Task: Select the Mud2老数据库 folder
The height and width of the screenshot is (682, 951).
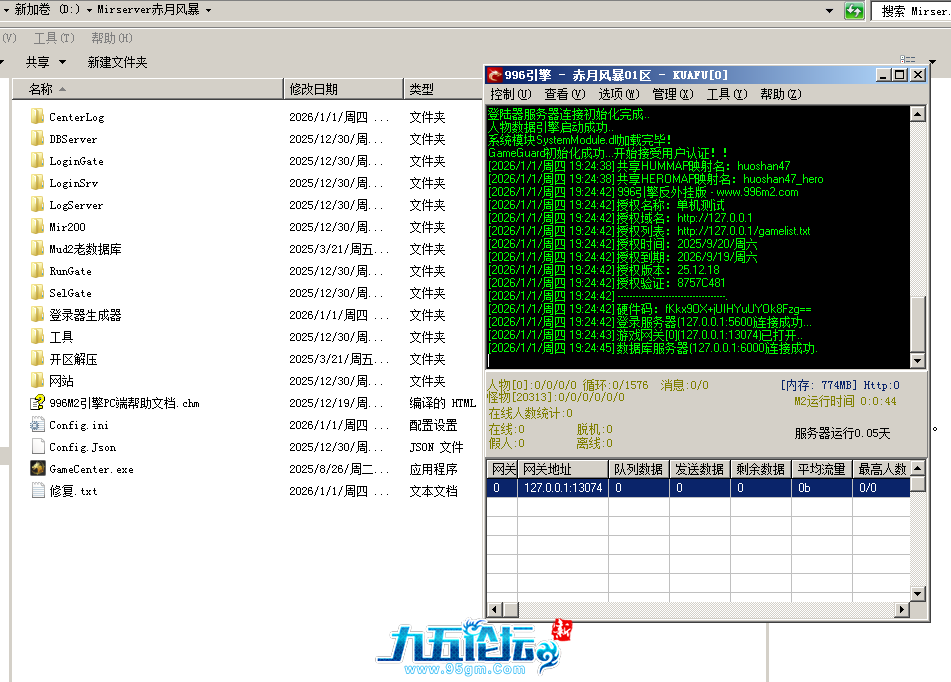Action: pyautogui.click(x=85, y=249)
